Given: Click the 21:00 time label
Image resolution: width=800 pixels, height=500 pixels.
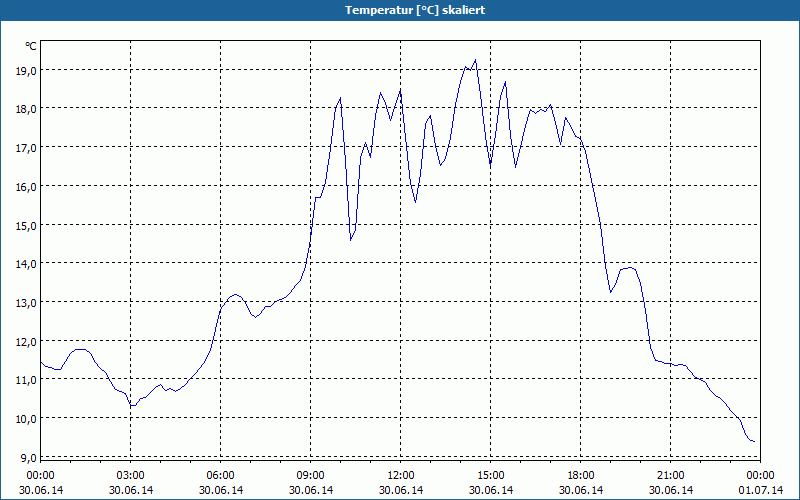Looking at the screenshot, I should 670,476.
